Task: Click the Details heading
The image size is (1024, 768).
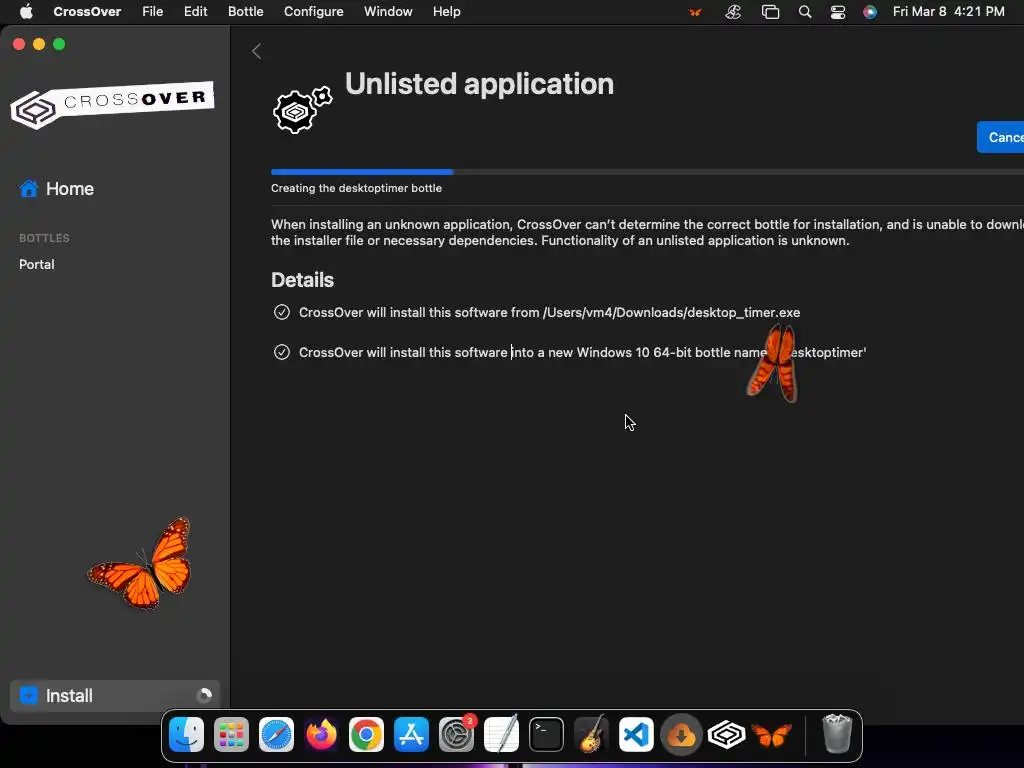Action: point(302,280)
